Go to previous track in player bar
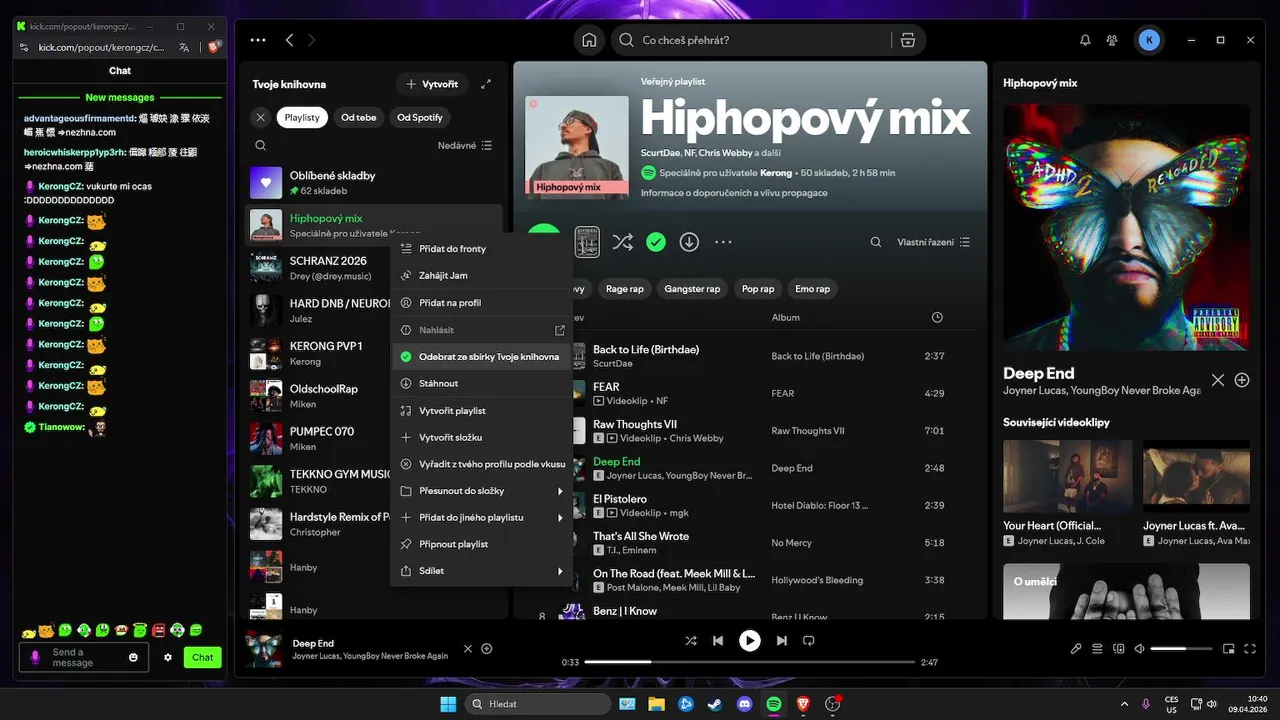 click(x=718, y=641)
